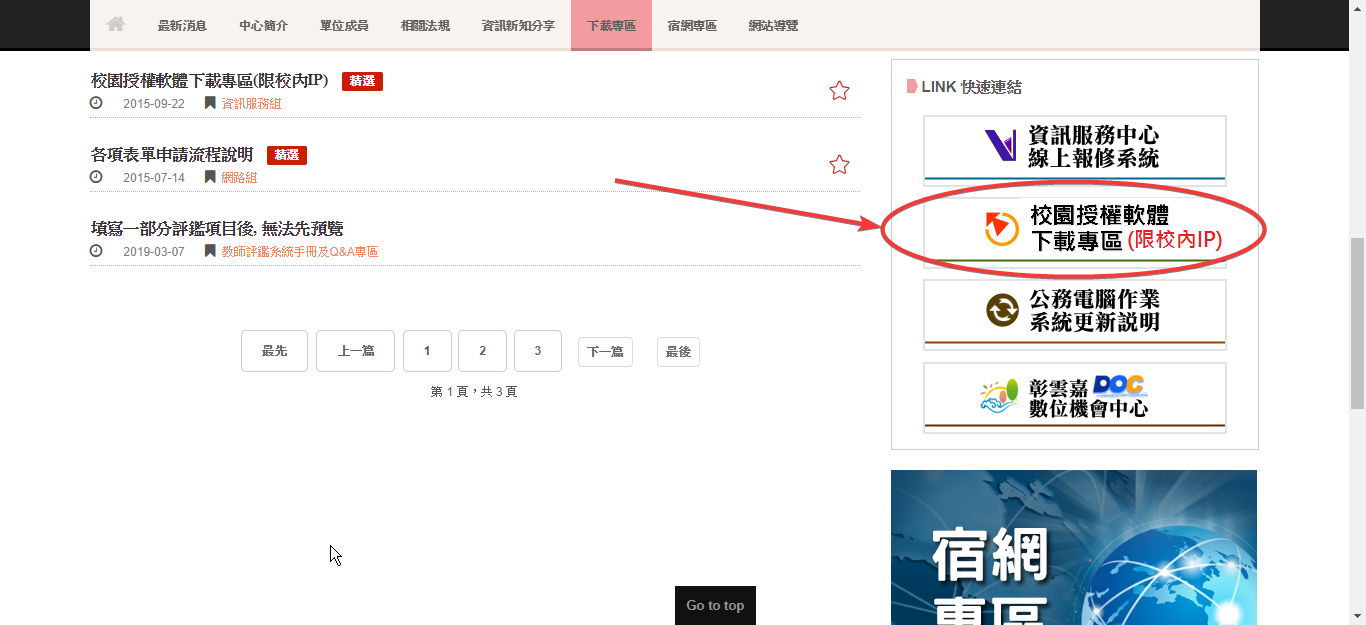
Task: Click the page's vertical scrollbar thumb
Action: (1357, 323)
